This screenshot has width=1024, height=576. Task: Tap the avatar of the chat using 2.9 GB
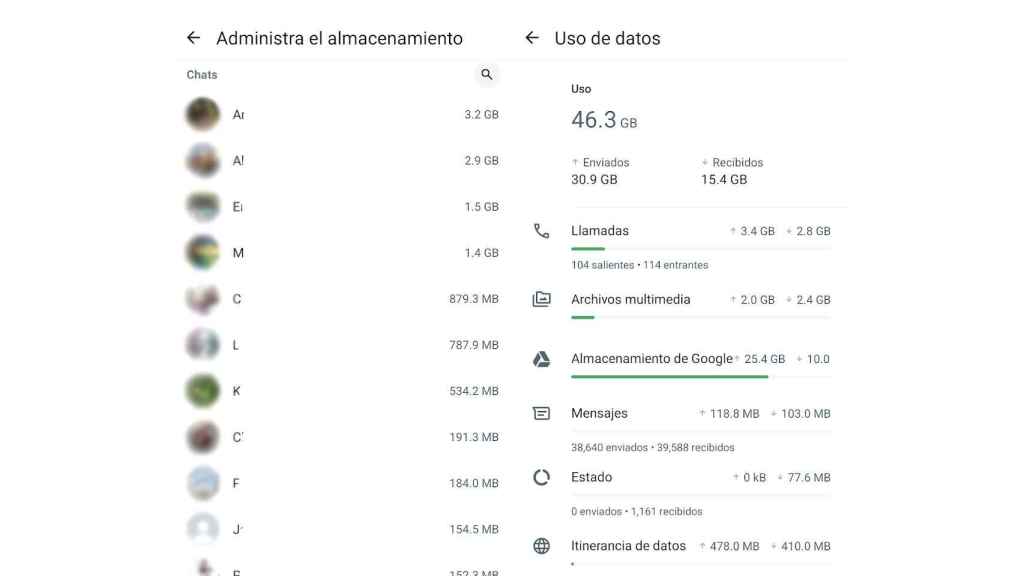pos(203,160)
